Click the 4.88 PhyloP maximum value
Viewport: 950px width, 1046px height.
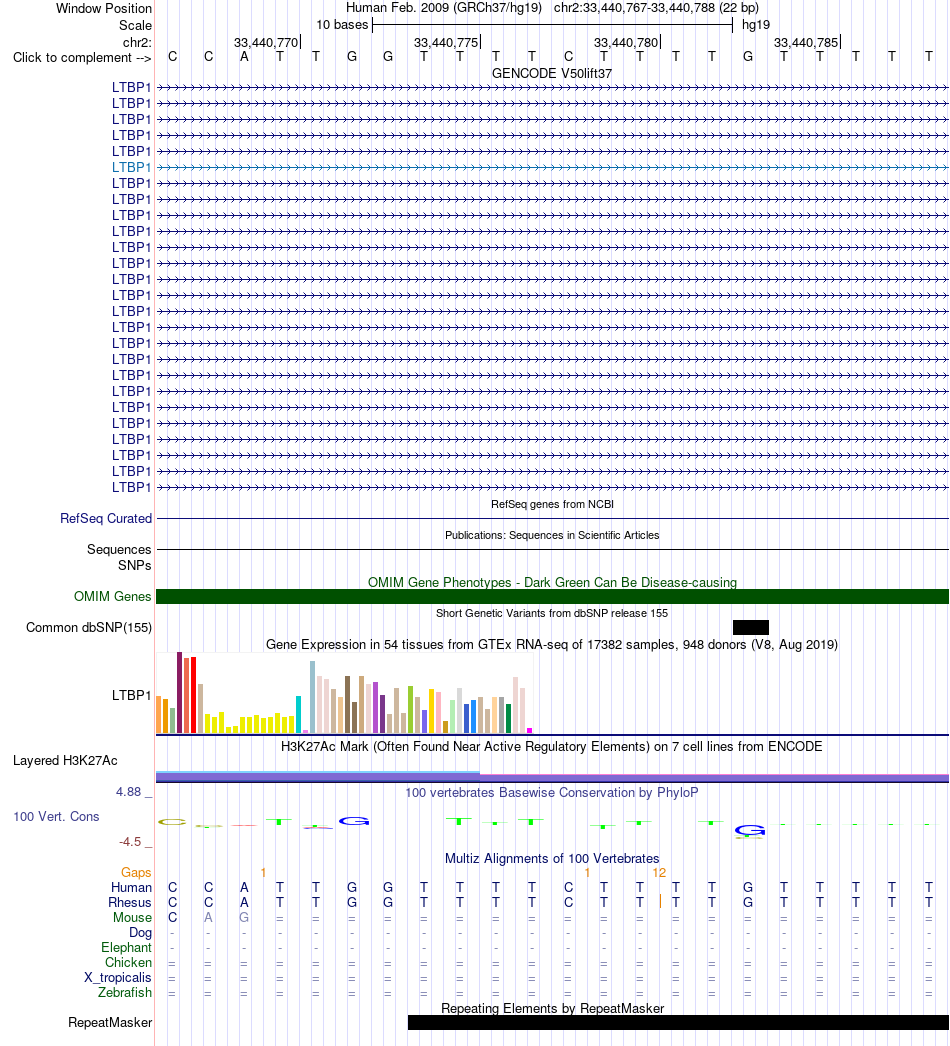[129, 792]
